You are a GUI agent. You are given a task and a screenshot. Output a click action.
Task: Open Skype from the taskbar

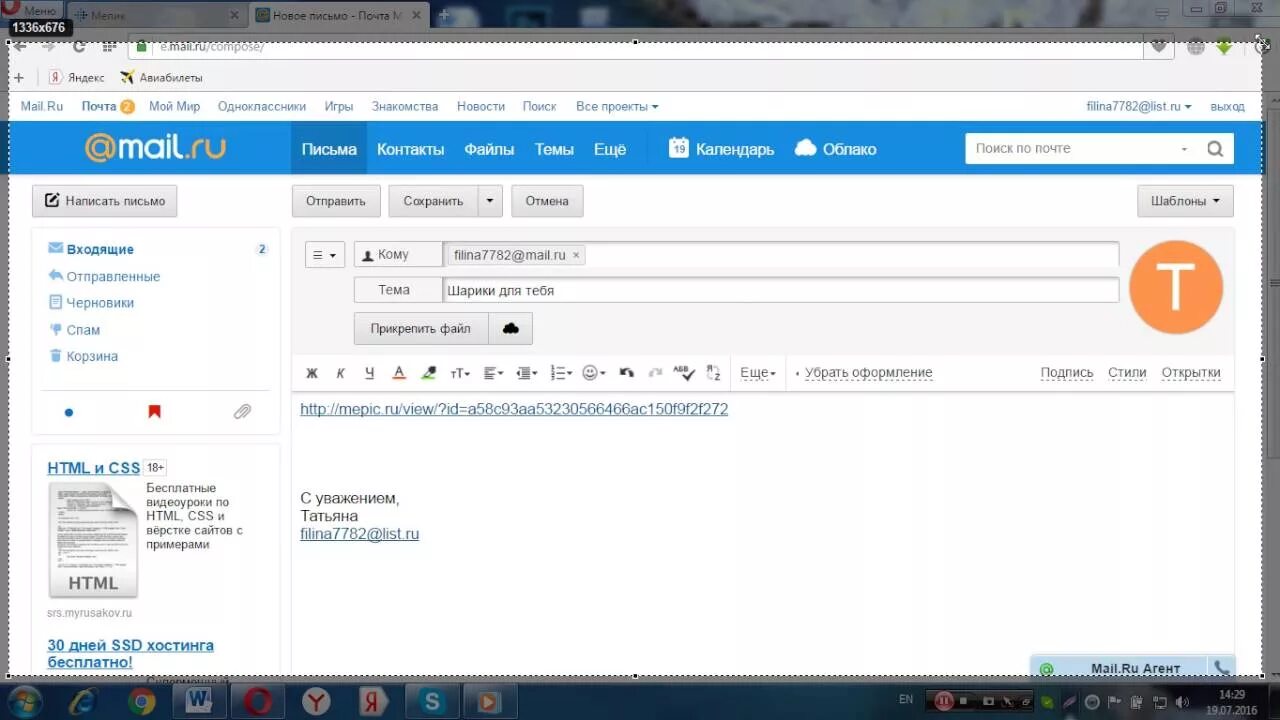pyautogui.click(x=432, y=702)
